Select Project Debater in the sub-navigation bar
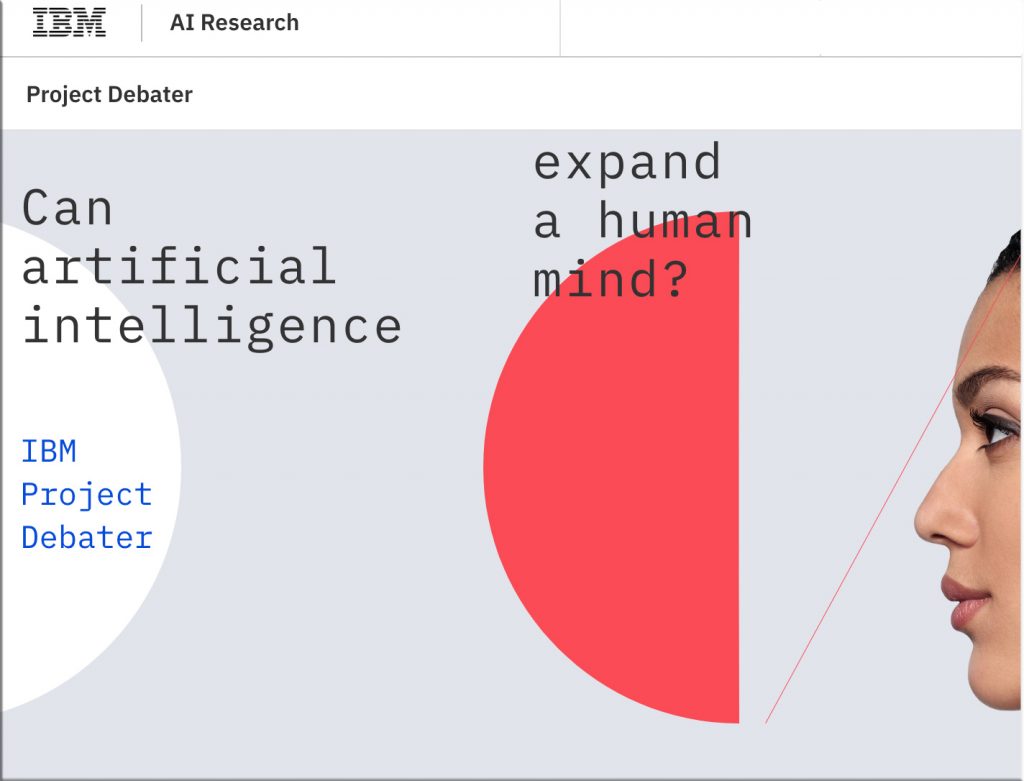 [x=109, y=95]
